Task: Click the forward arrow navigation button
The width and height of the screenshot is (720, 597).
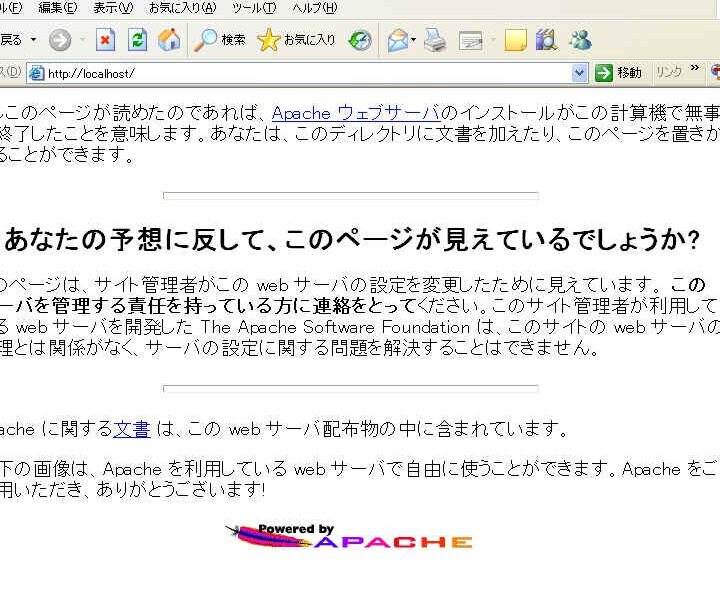Action: pyautogui.click(x=60, y=40)
